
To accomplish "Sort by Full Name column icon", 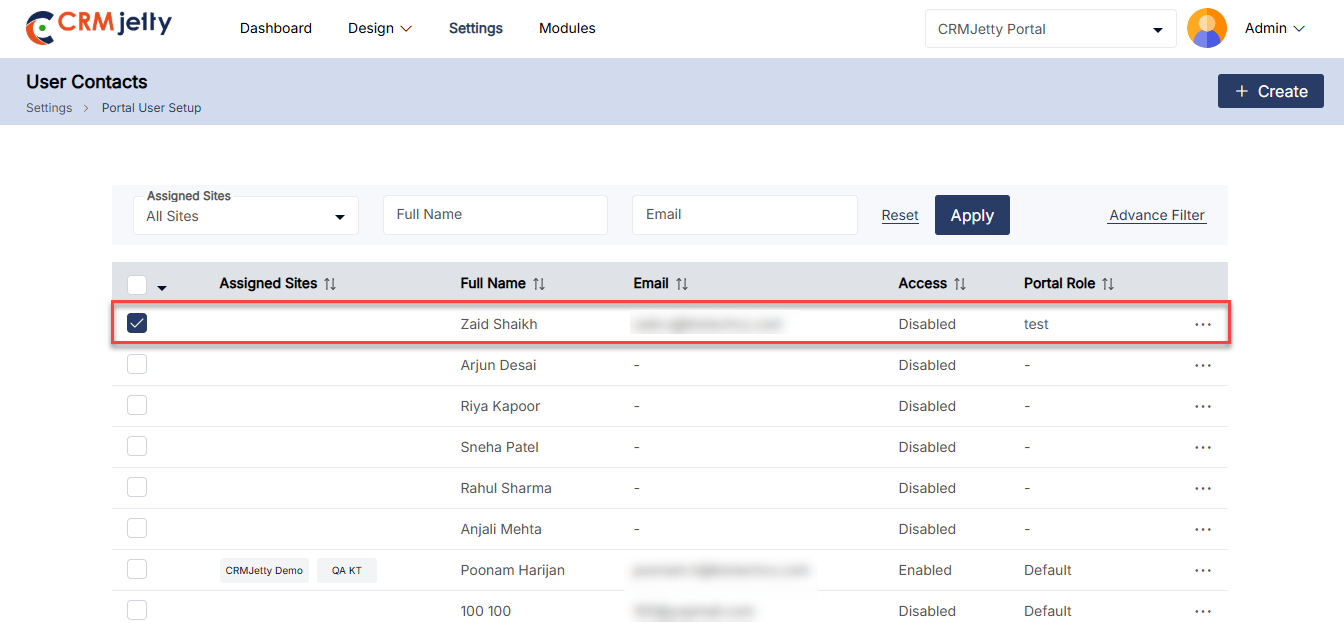I will [539, 284].
